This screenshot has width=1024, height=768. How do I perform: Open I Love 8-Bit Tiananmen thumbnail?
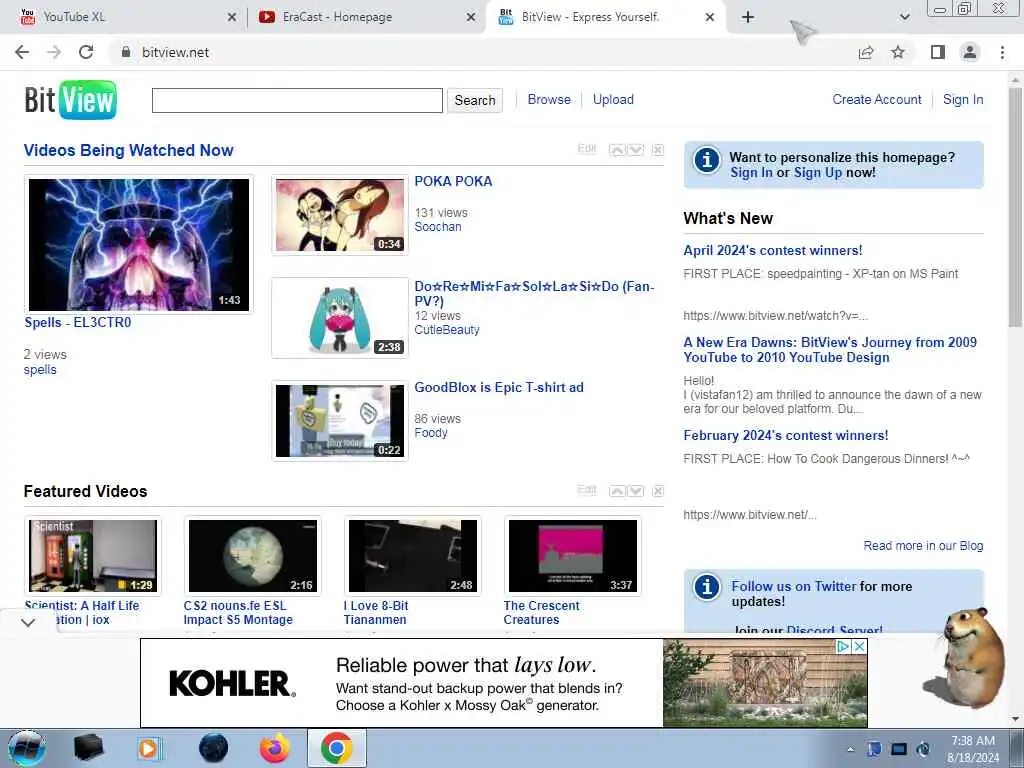pyautogui.click(x=413, y=556)
